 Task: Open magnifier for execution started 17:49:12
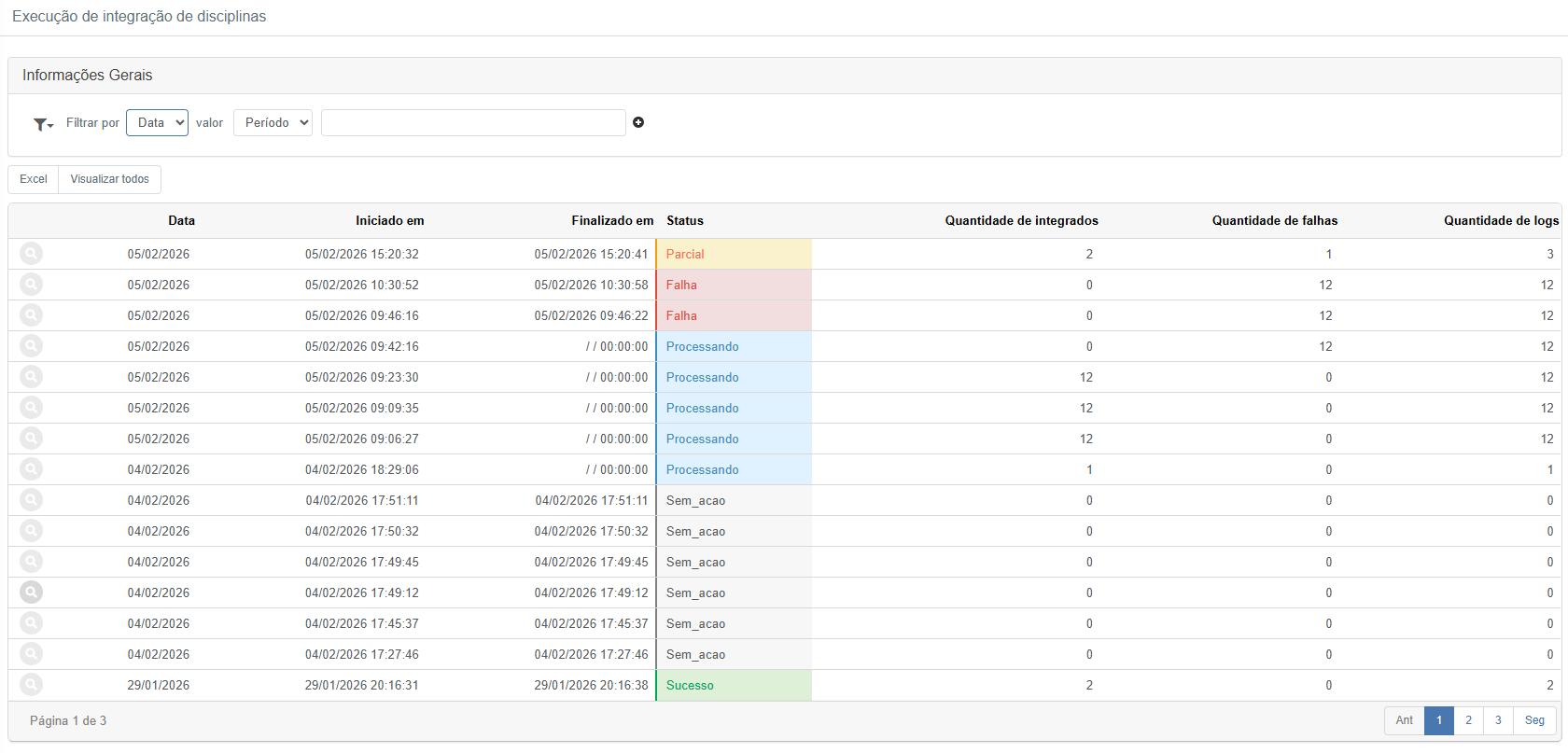[32, 593]
